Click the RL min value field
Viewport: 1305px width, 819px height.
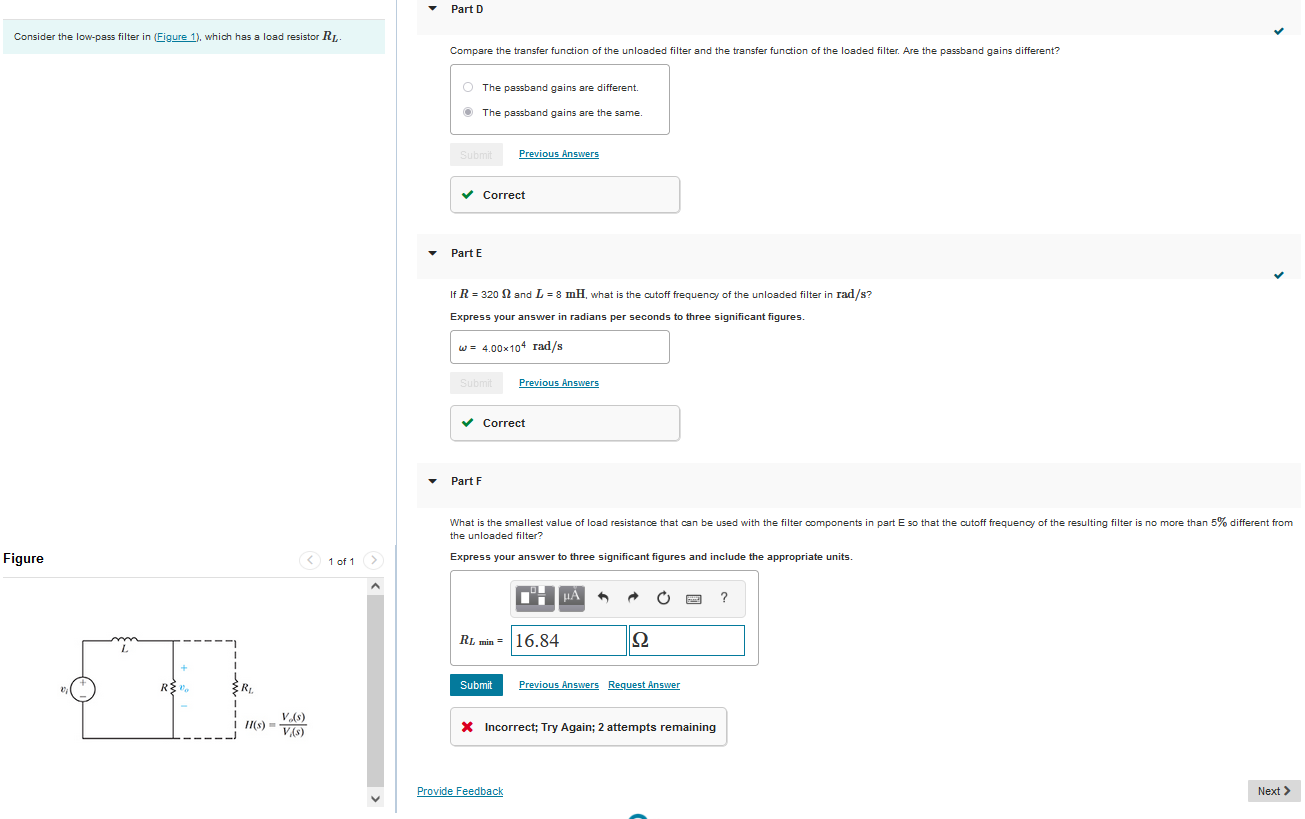pyautogui.click(x=569, y=640)
